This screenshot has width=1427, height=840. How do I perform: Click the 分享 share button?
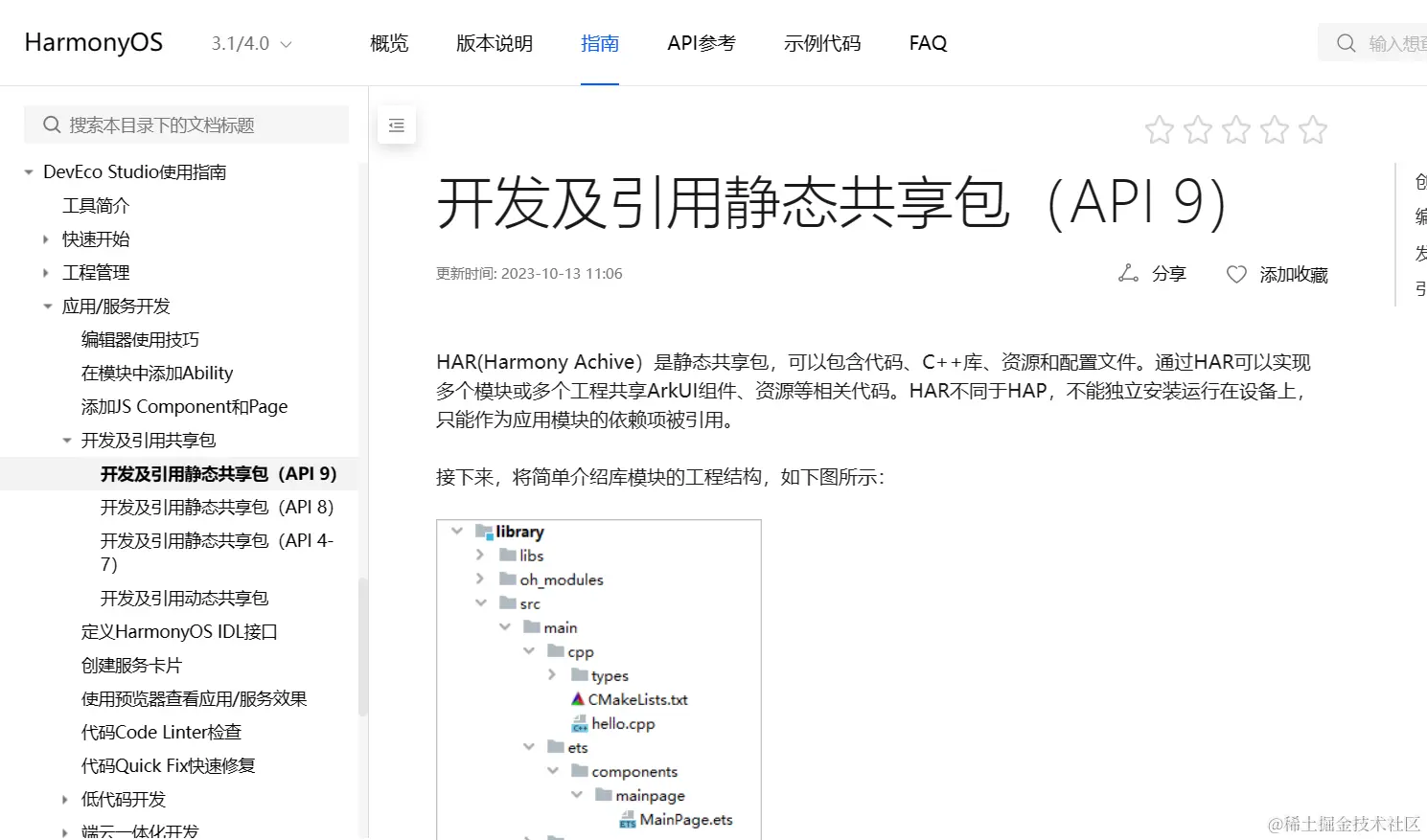(1152, 274)
